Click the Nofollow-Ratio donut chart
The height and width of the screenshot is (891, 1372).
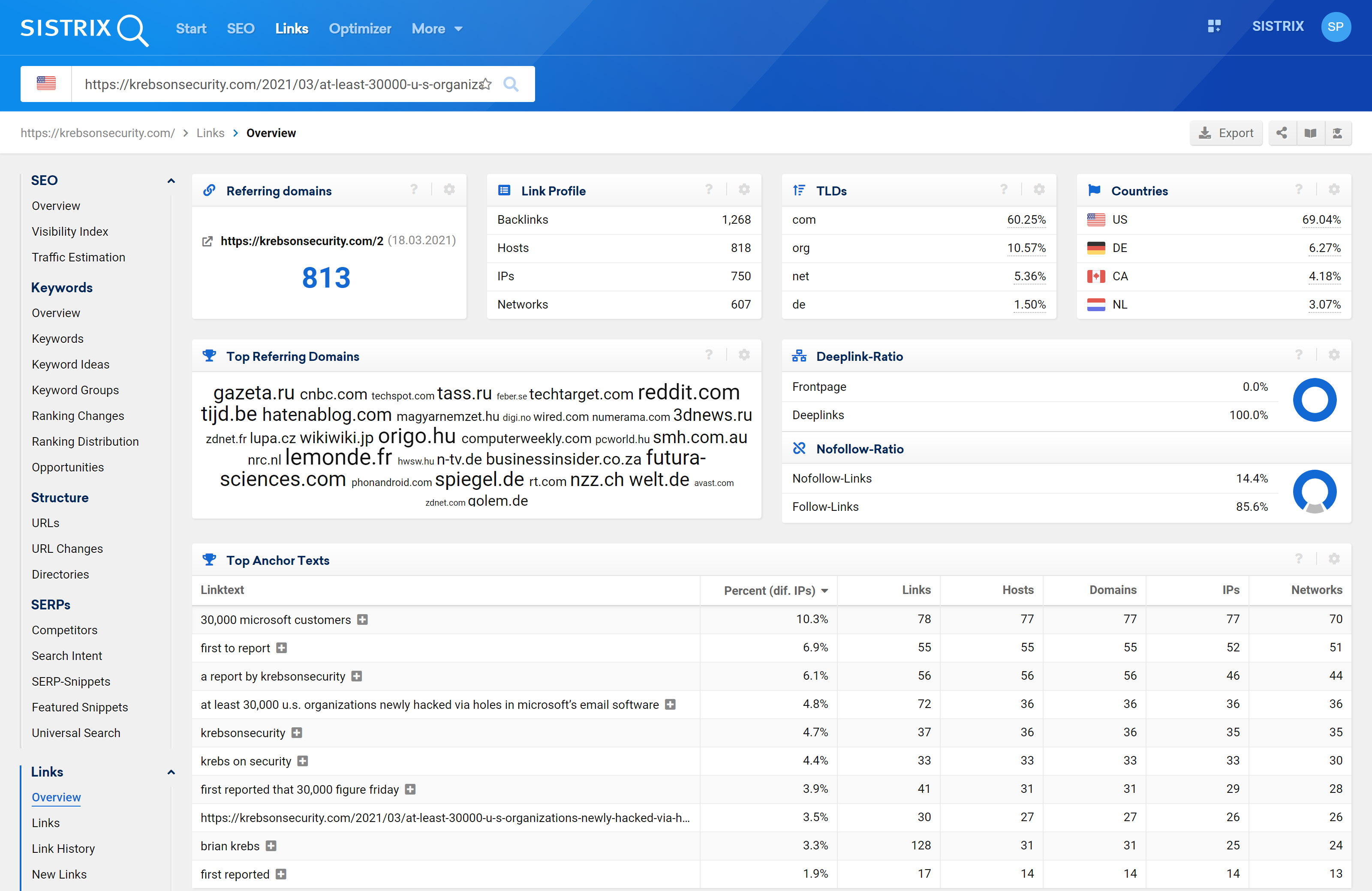point(1315,492)
